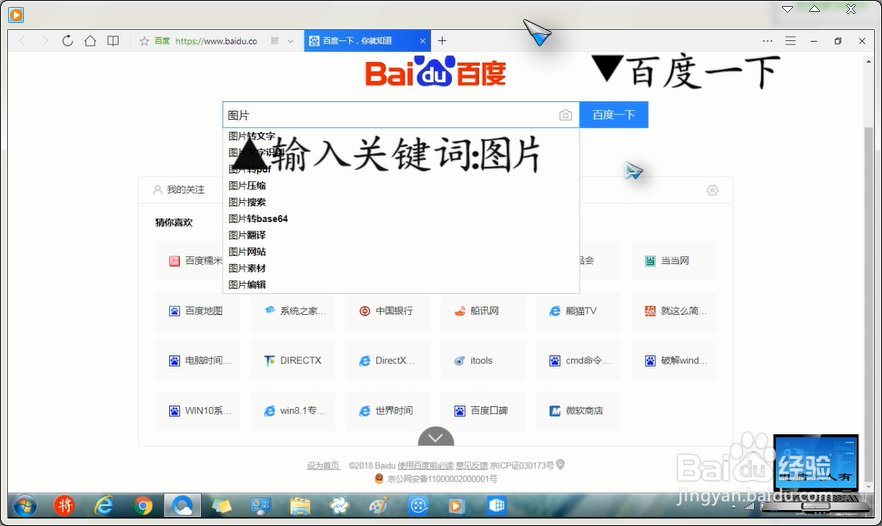882x526 pixels.
Task: Open the browser three-dots more menu
Action: click(x=767, y=41)
